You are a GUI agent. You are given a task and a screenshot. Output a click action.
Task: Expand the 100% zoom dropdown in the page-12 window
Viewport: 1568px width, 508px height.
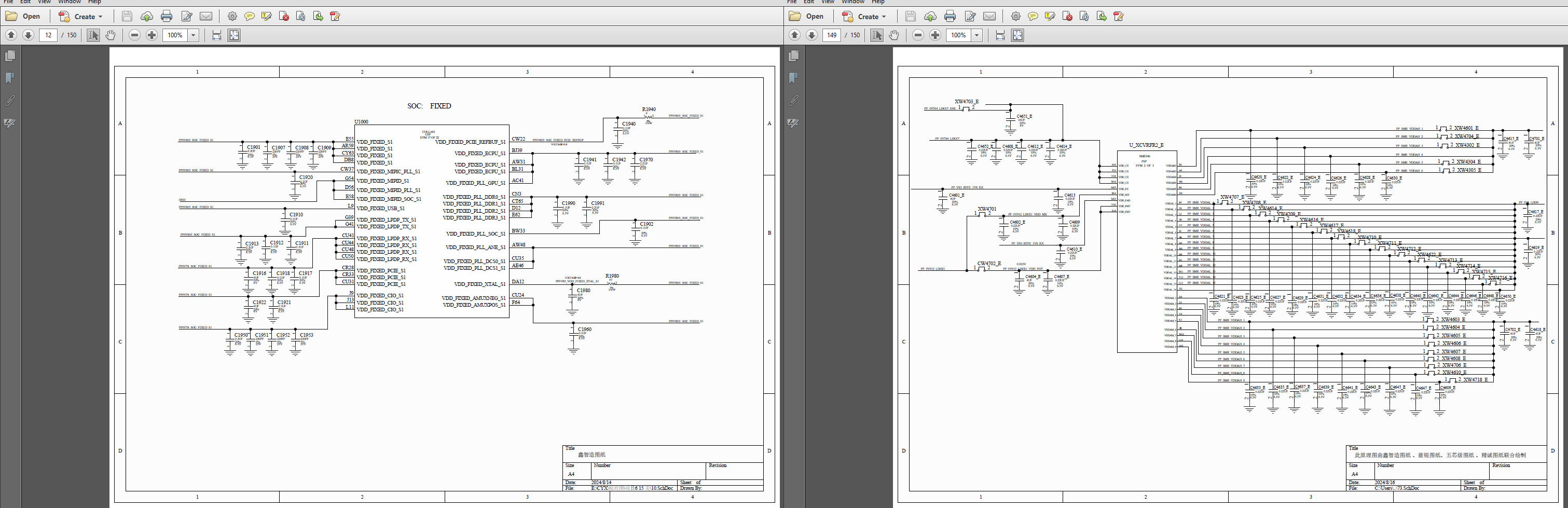[x=194, y=35]
